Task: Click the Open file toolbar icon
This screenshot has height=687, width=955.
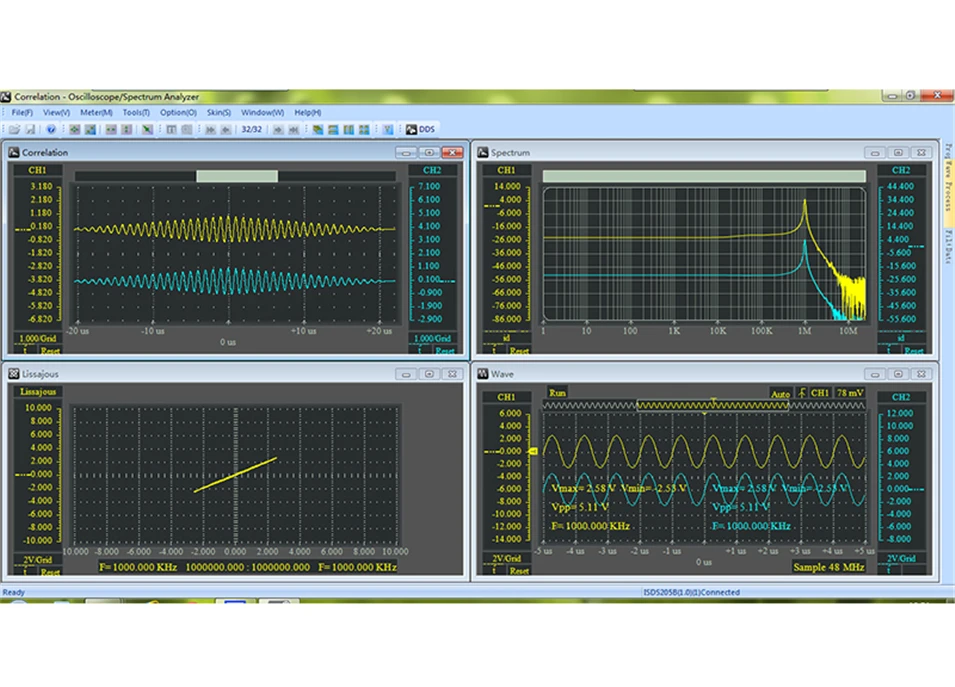Action: 14,130
